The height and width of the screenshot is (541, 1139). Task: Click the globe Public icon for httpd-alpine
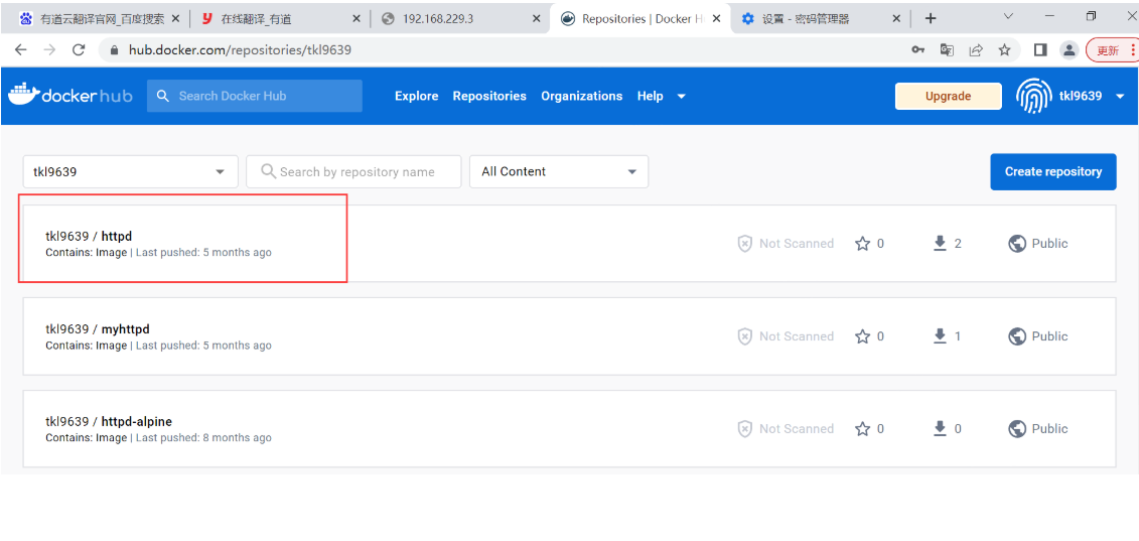point(1017,429)
